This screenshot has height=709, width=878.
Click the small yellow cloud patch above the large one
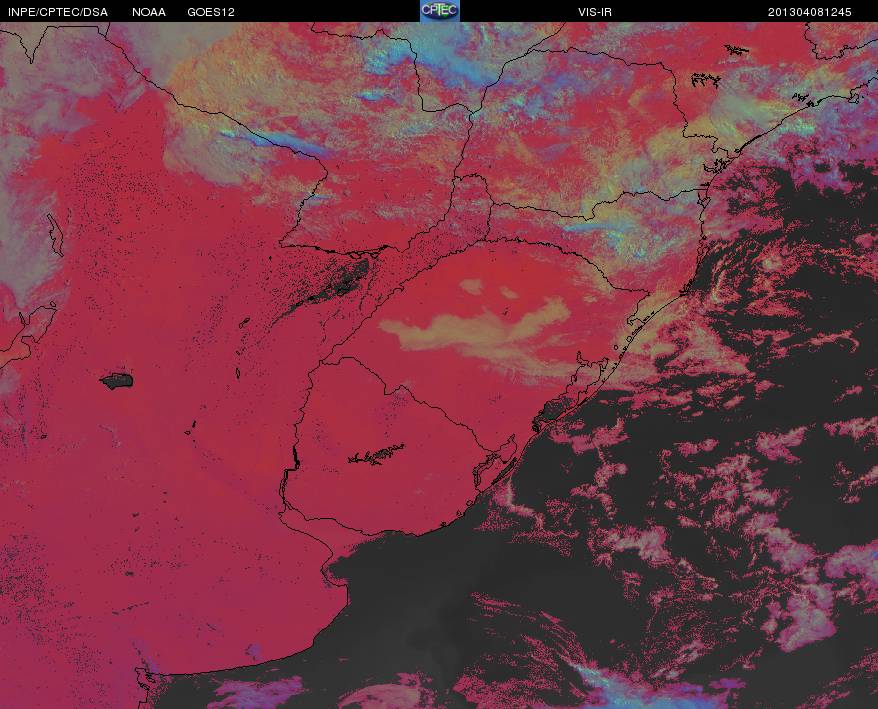(x=471, y=287)
